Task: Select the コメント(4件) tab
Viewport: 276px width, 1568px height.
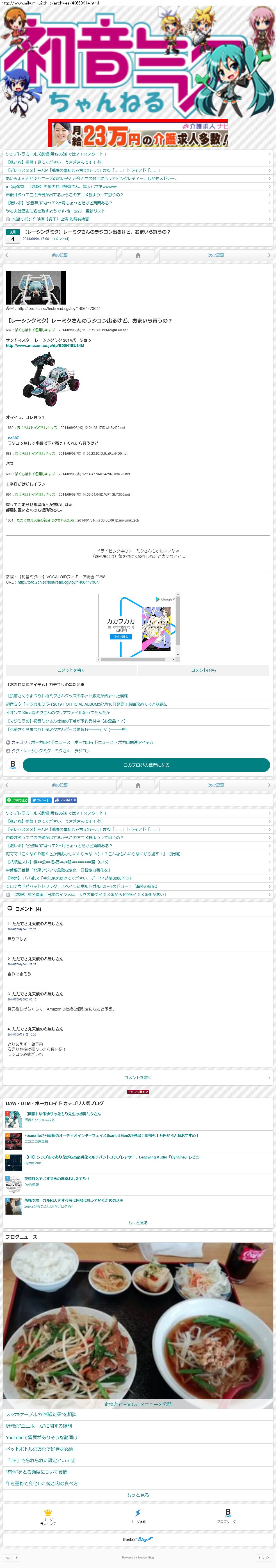Action: pyautogui.click(x=204, y=670)
